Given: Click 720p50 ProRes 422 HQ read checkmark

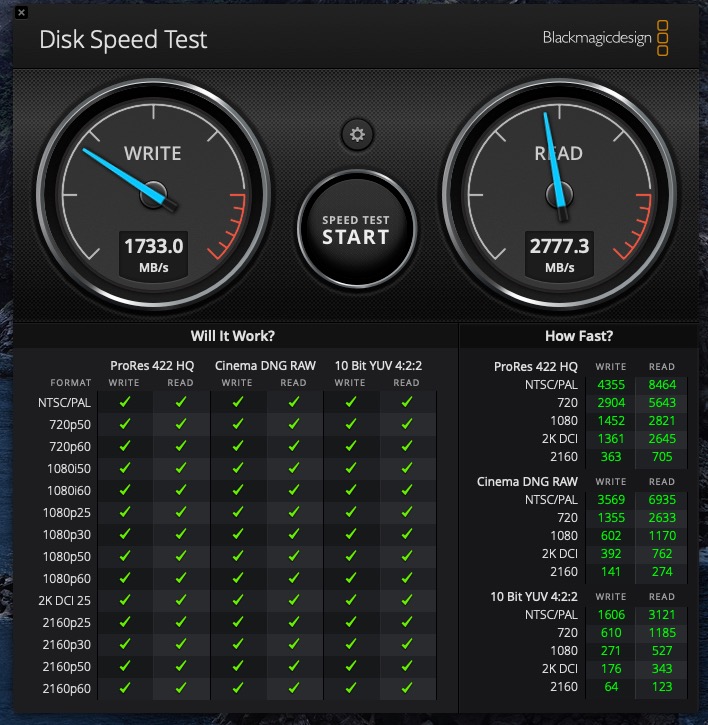Looking at the screenshot, I should pyautogui.click(x=181, y=424).
